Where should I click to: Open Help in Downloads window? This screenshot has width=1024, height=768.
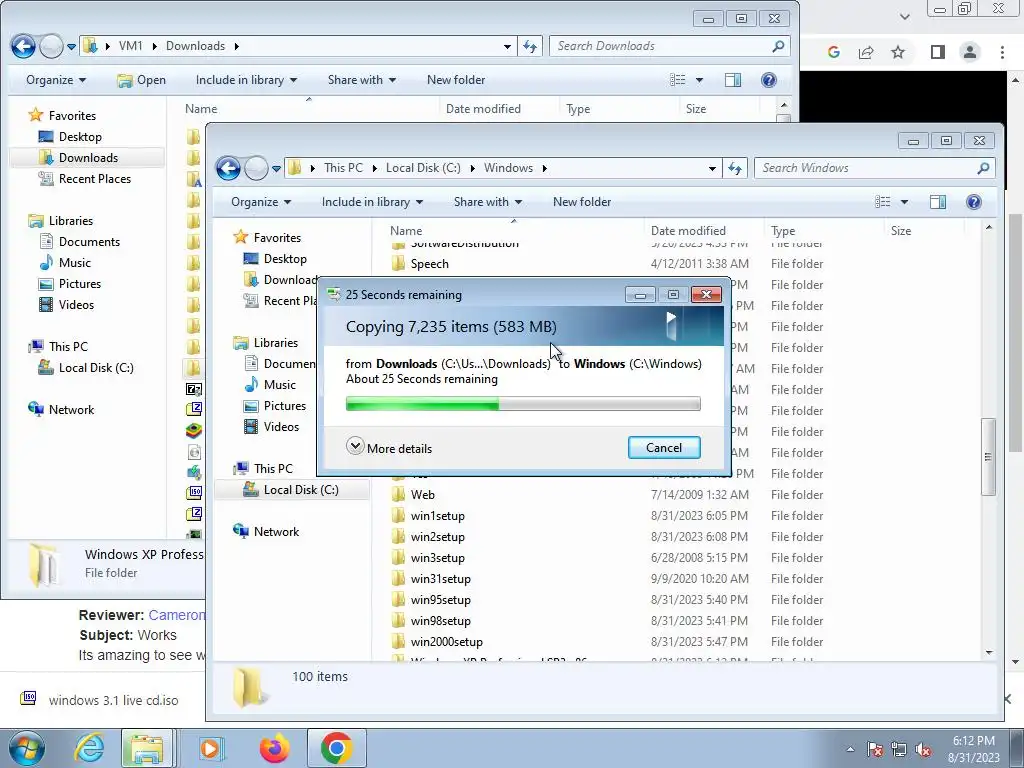(769, 80)
